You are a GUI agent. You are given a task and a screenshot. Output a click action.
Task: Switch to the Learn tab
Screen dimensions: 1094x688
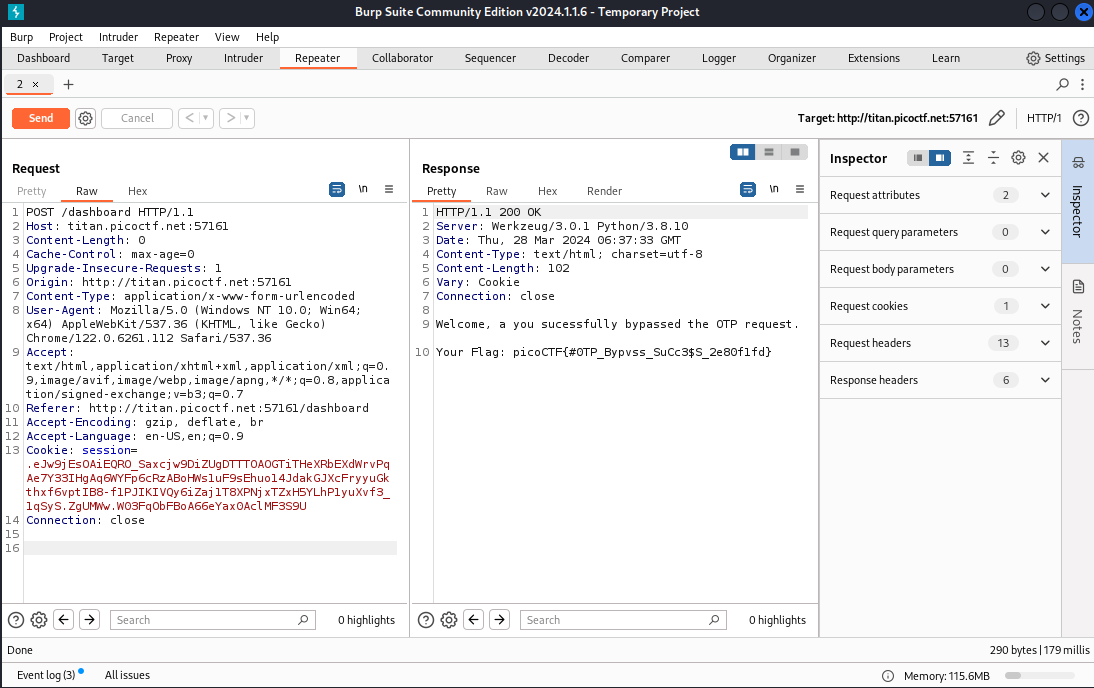click(x=945, y=58)
